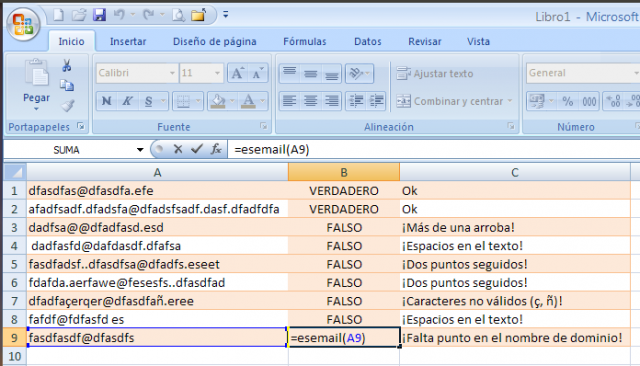Redo the last action
Screen dimensions: 640x366
click(x=148, y=15)
